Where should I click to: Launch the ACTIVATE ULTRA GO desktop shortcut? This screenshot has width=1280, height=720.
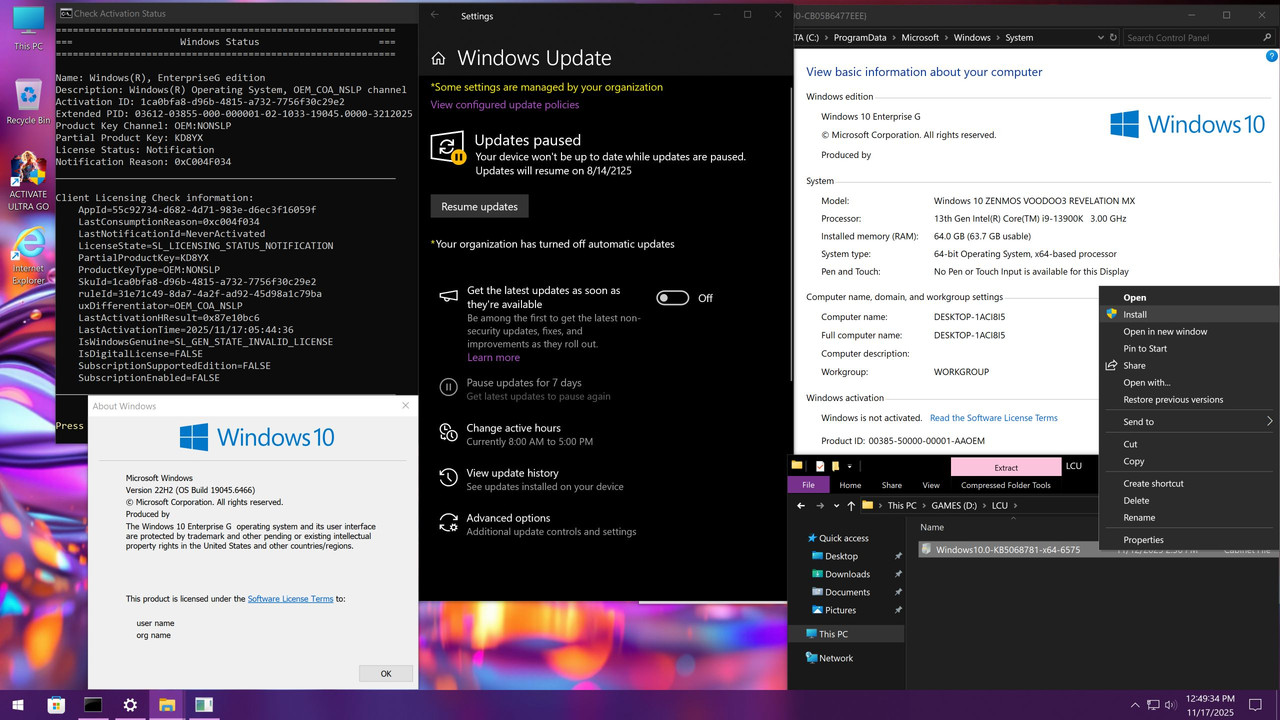pyautogui.click(x=28, y=182)
